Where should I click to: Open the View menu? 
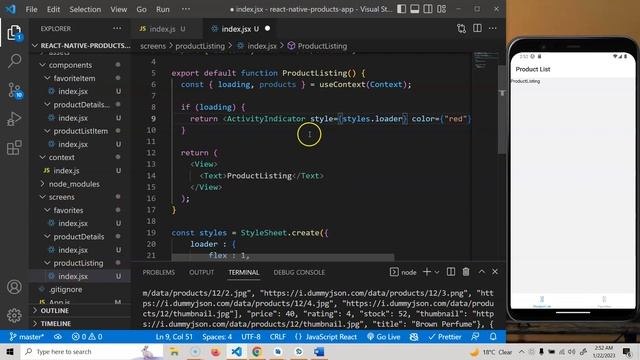point(118,9)
